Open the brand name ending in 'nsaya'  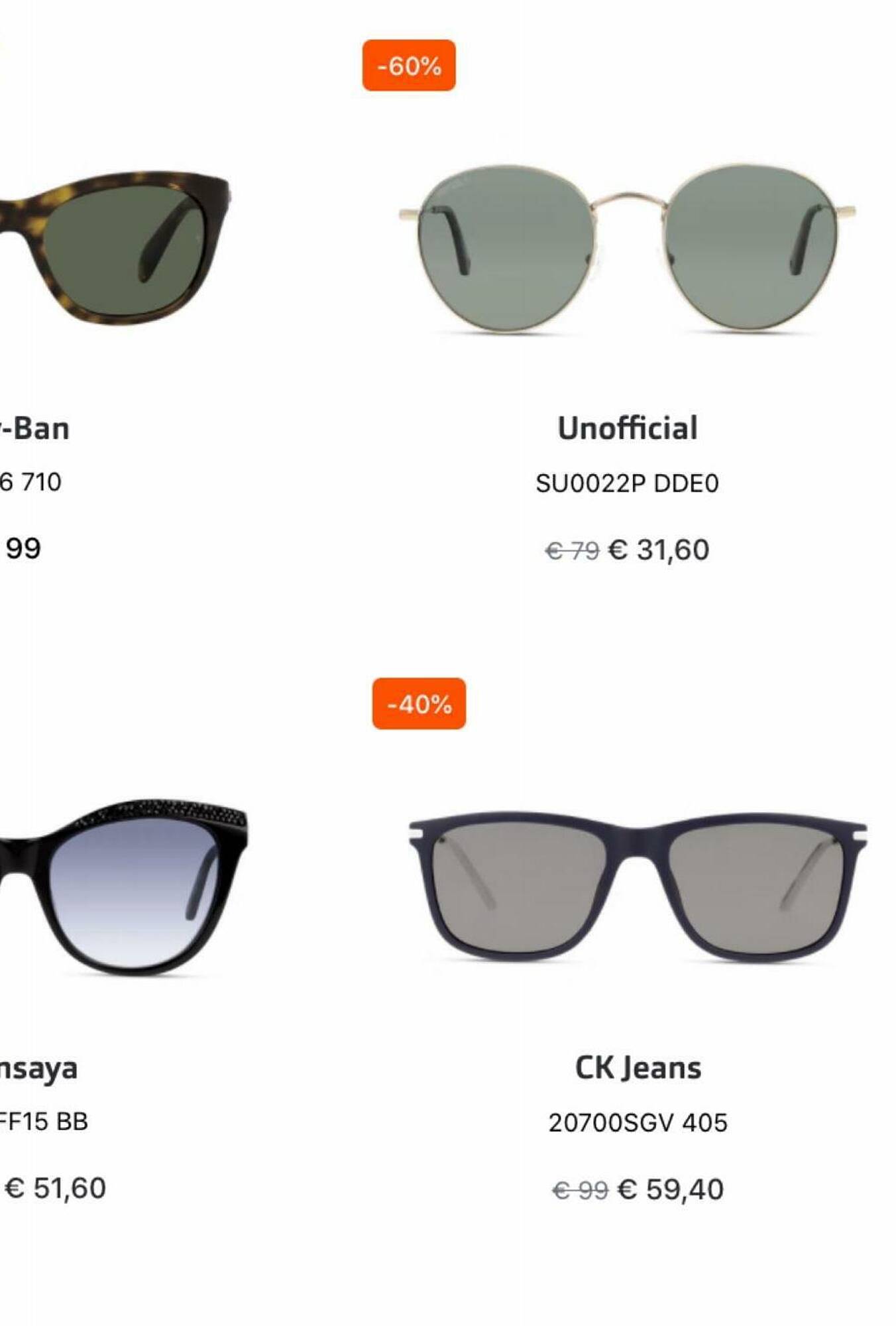[x=38, y=1068]
